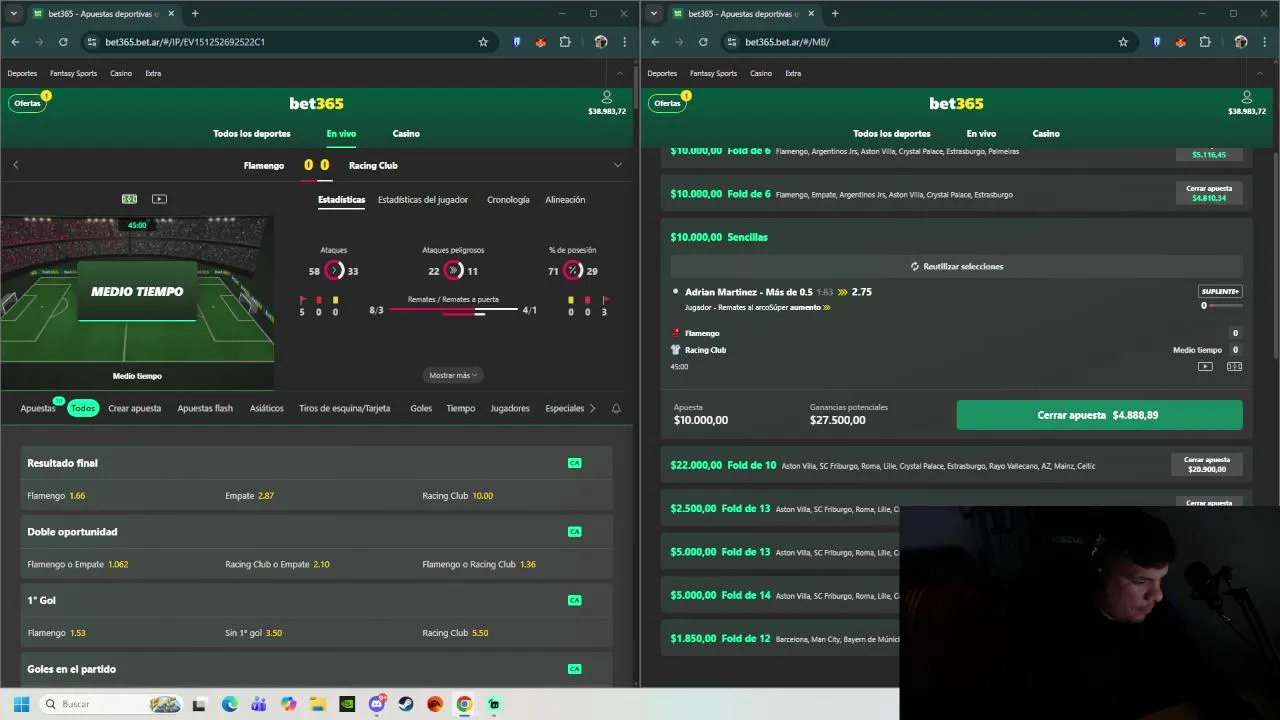The image size is (1280, 720).
Task: Open the Asiáticos market tab
Action: (x=266, y=408)
